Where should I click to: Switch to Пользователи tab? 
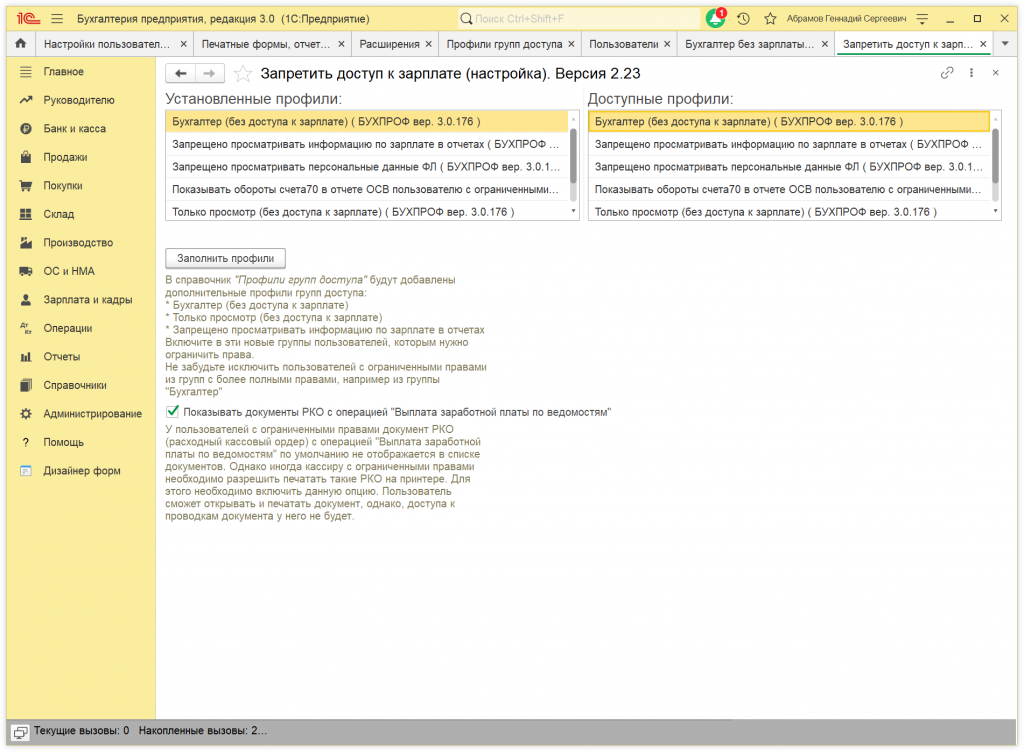(x=624, y=44)
